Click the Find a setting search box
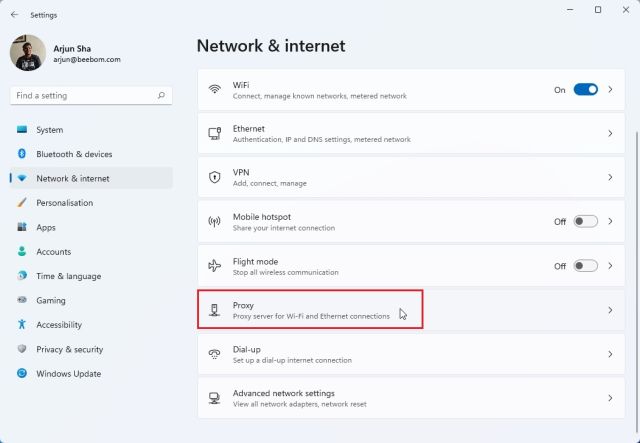The width and height of the screenshot is (640, 443). (x=85, y=96)
